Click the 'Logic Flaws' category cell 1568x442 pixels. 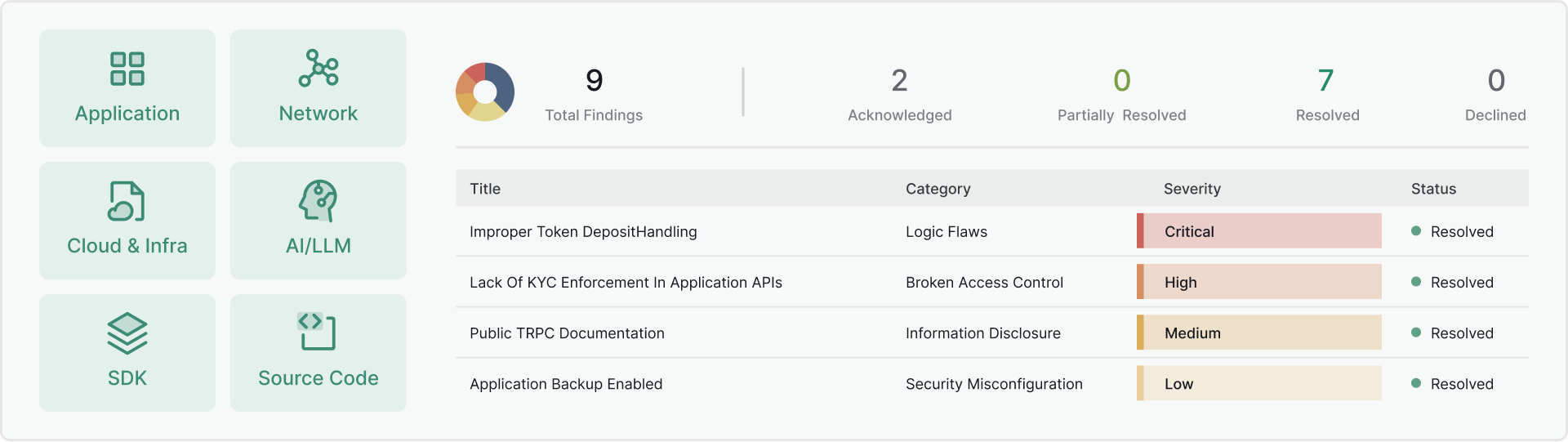pyautogui.click(x=947, y=231)
